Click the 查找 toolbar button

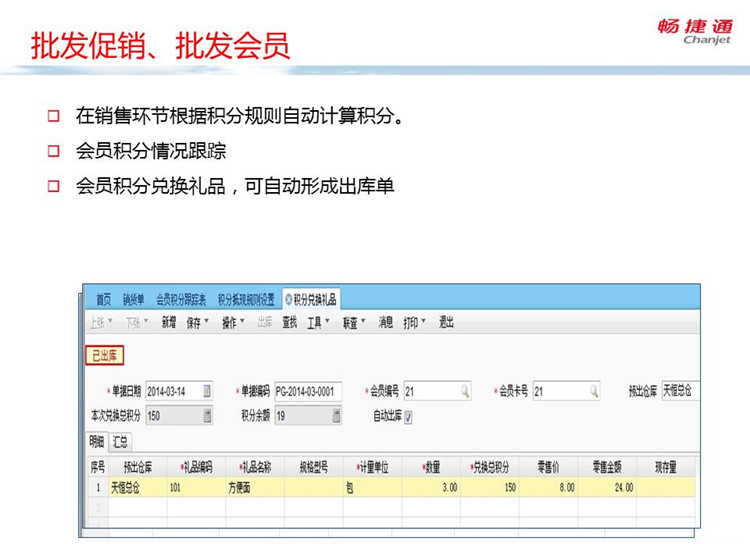coord(289,322)
